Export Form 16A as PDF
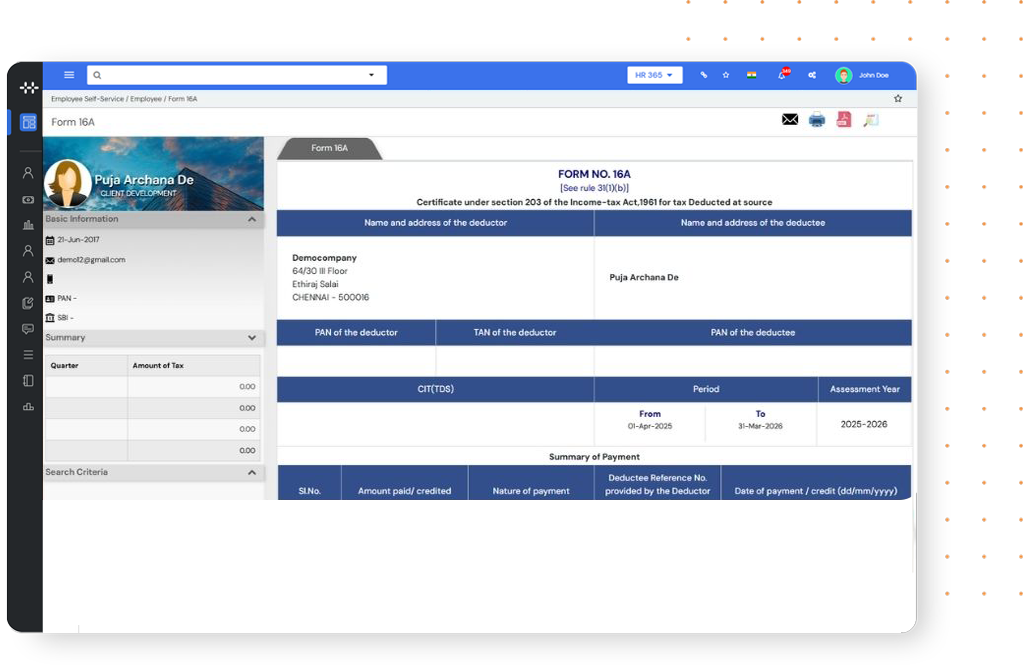1024x671 pixels. coord(844,120)
